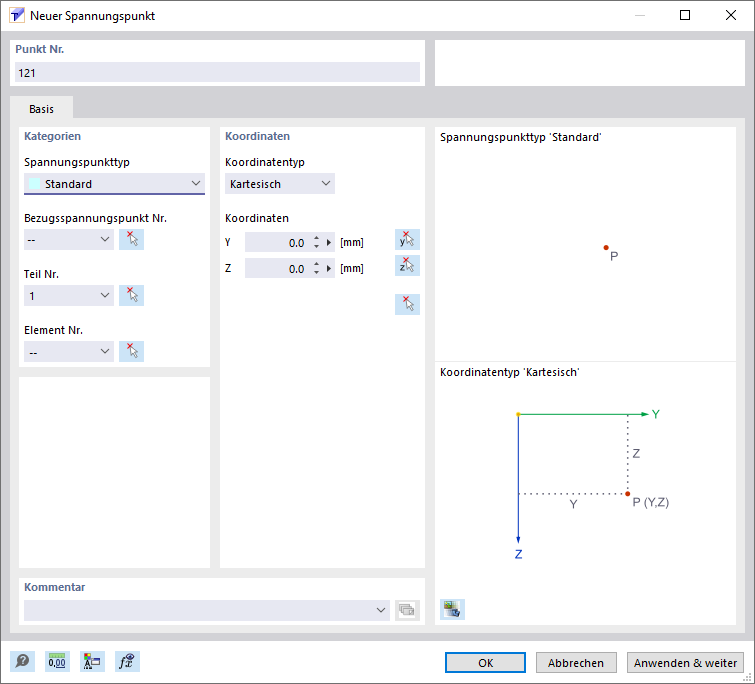Screen dimensions: 755x684
Task: Click Abbrechen button
Action: pos(576,663)
